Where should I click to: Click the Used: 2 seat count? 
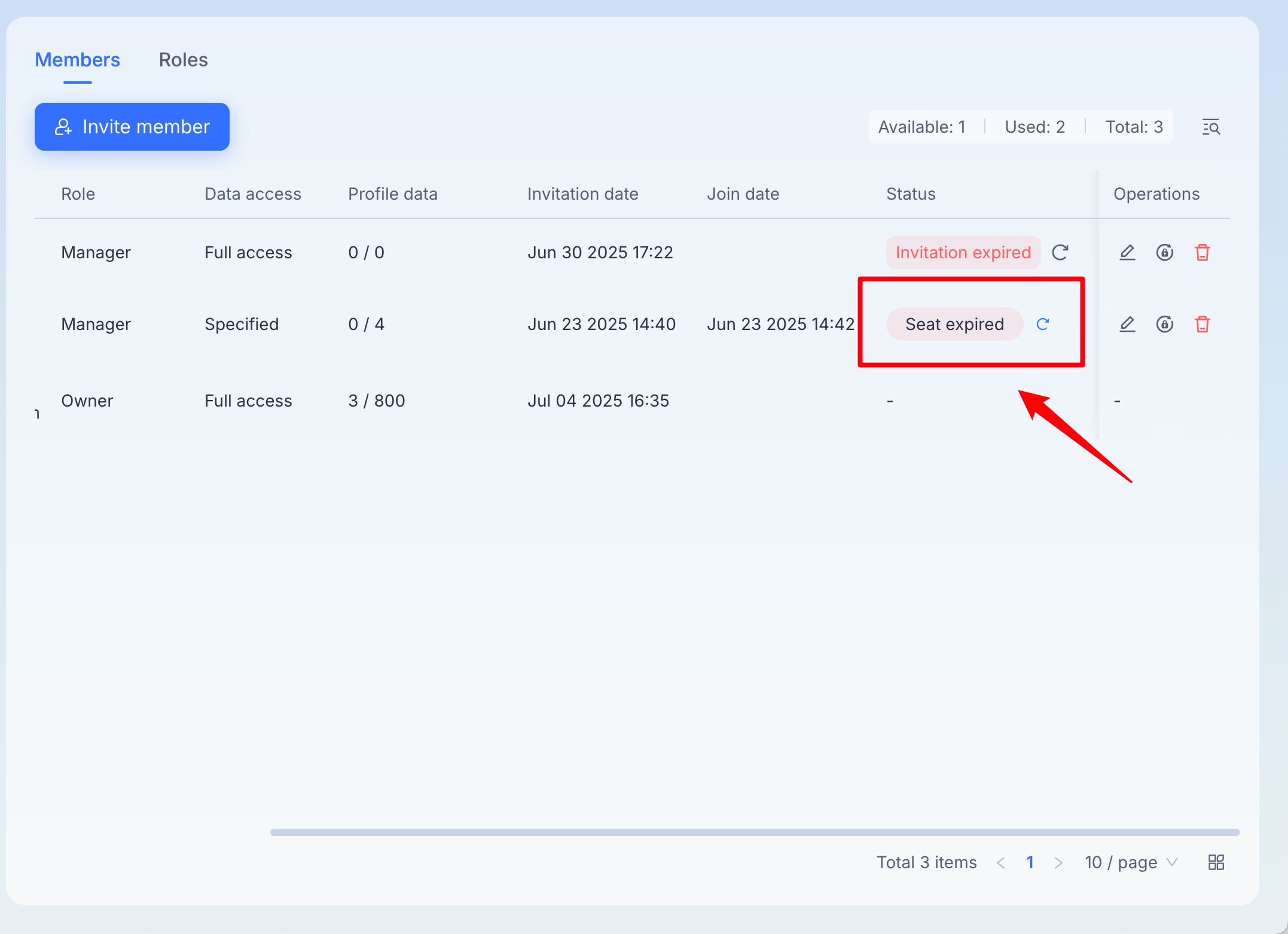(x=1035, y=127)
